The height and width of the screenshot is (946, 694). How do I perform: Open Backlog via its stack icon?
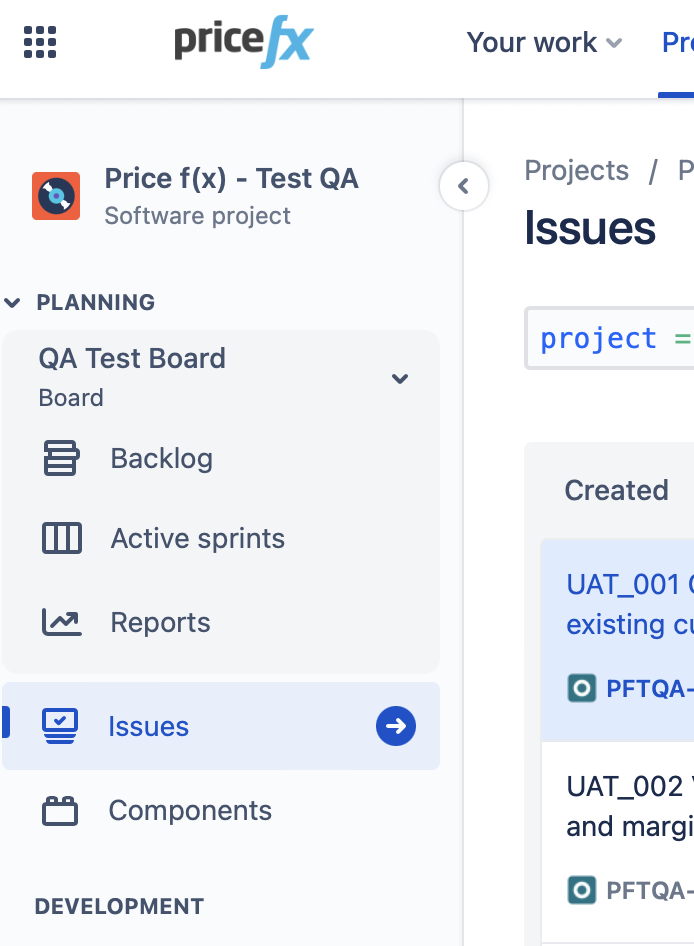point(61,459)
